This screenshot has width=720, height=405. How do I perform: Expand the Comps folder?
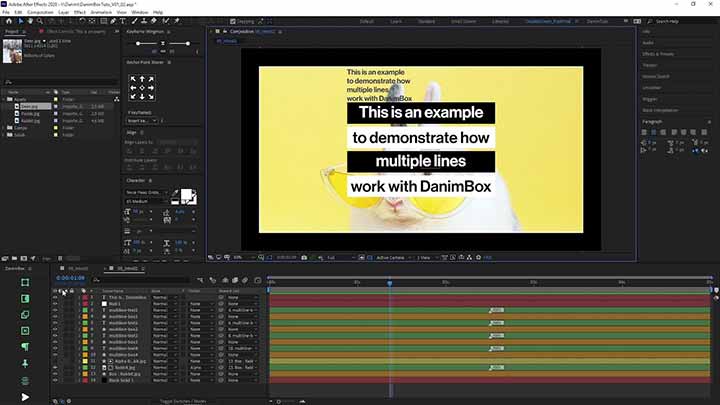[x=4, y=128]
